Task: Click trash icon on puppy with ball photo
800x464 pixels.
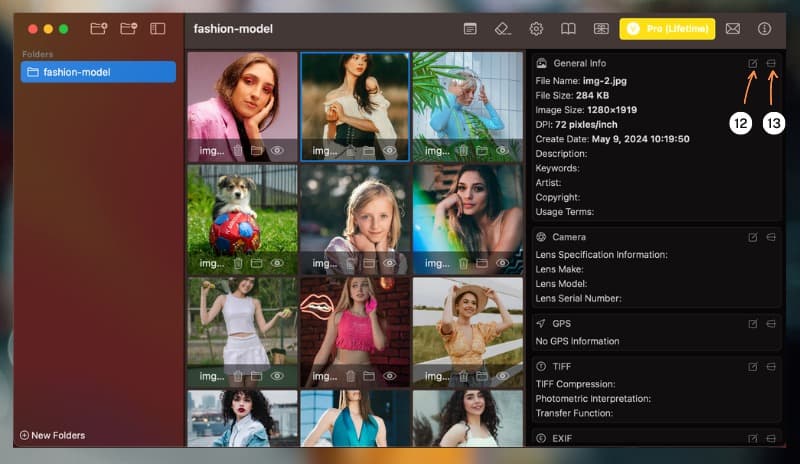Action: (238, 263)
